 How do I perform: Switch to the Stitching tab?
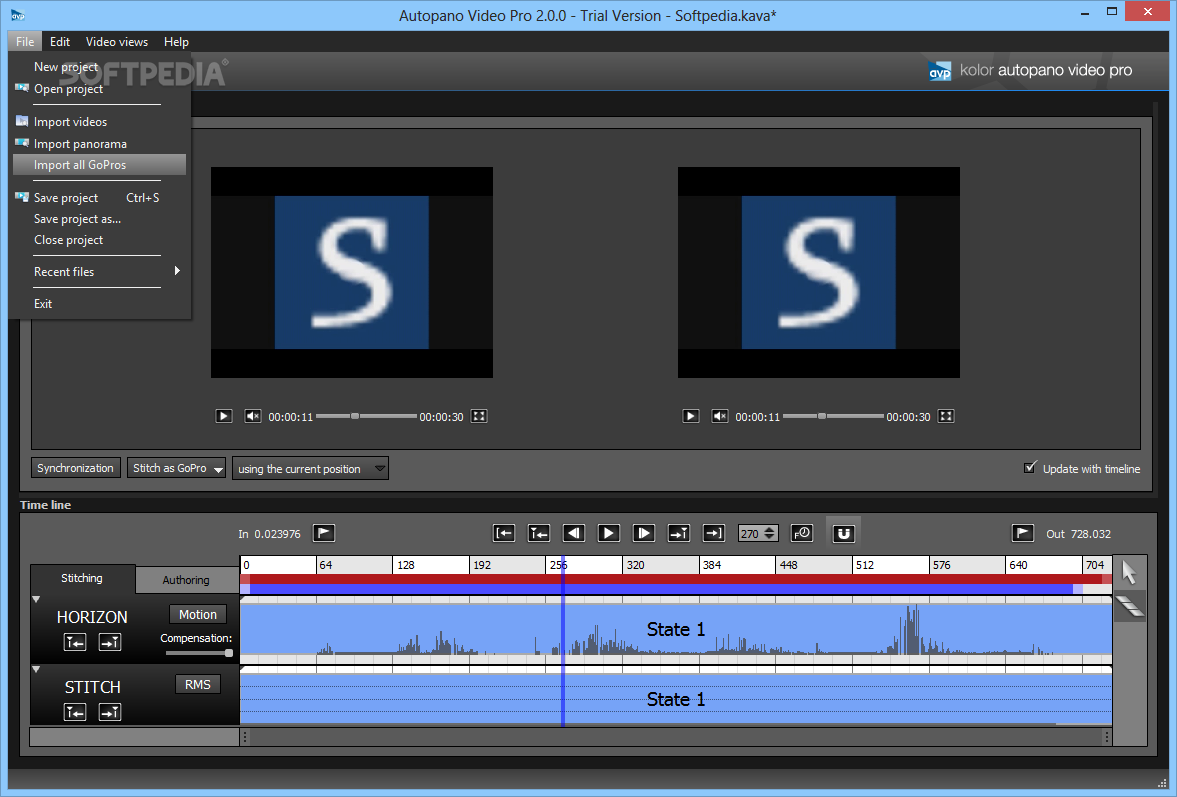click(x=82, y=578)
